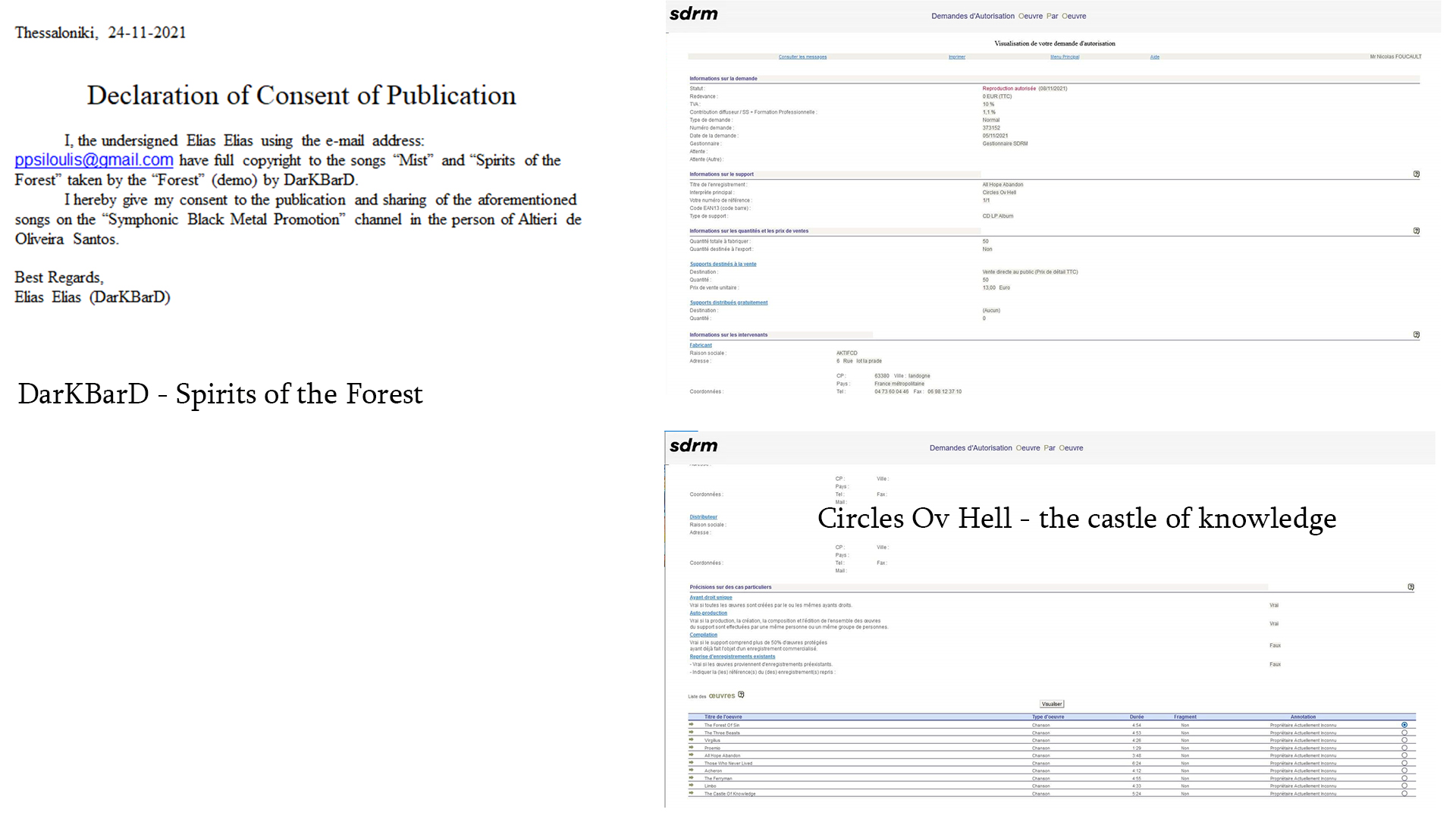Click arrow icon for The Castle Of Knowledge
Viewport: 1456px width, 819px height.
[691, 793]
